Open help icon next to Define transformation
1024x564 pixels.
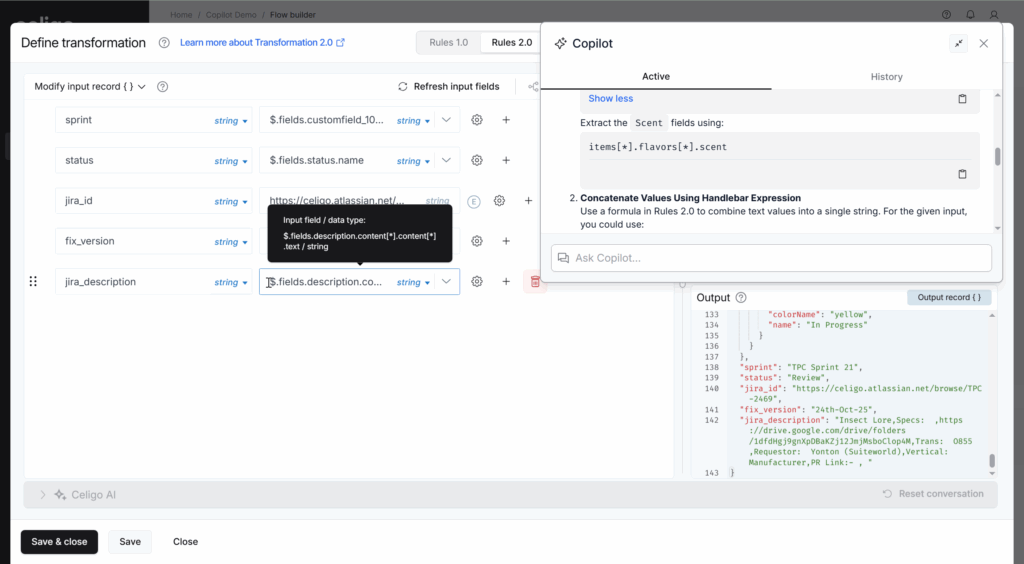164,43
